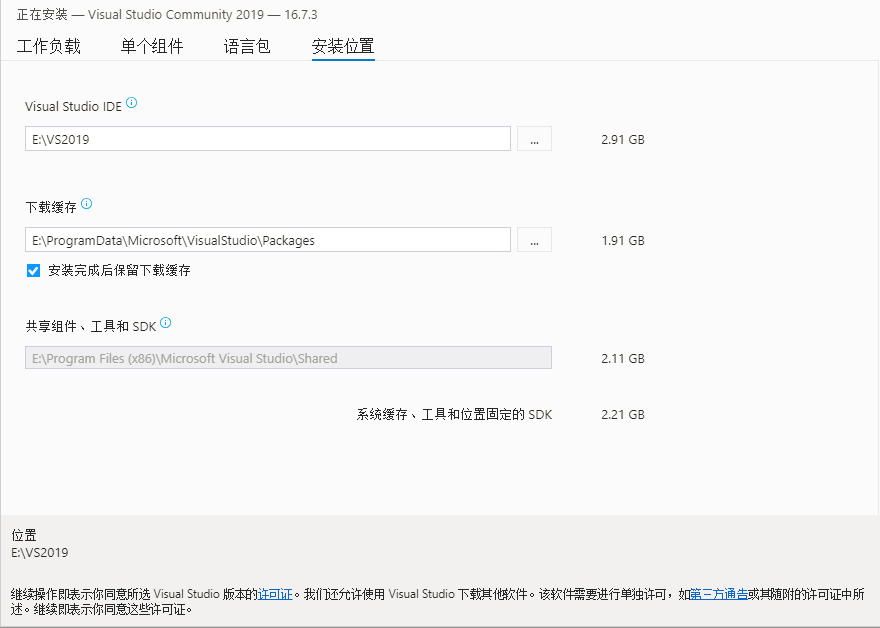This screenshot has height=628, width=880.
Task: Click the 2.11 GB shared components size
Action: pos(623,358)
